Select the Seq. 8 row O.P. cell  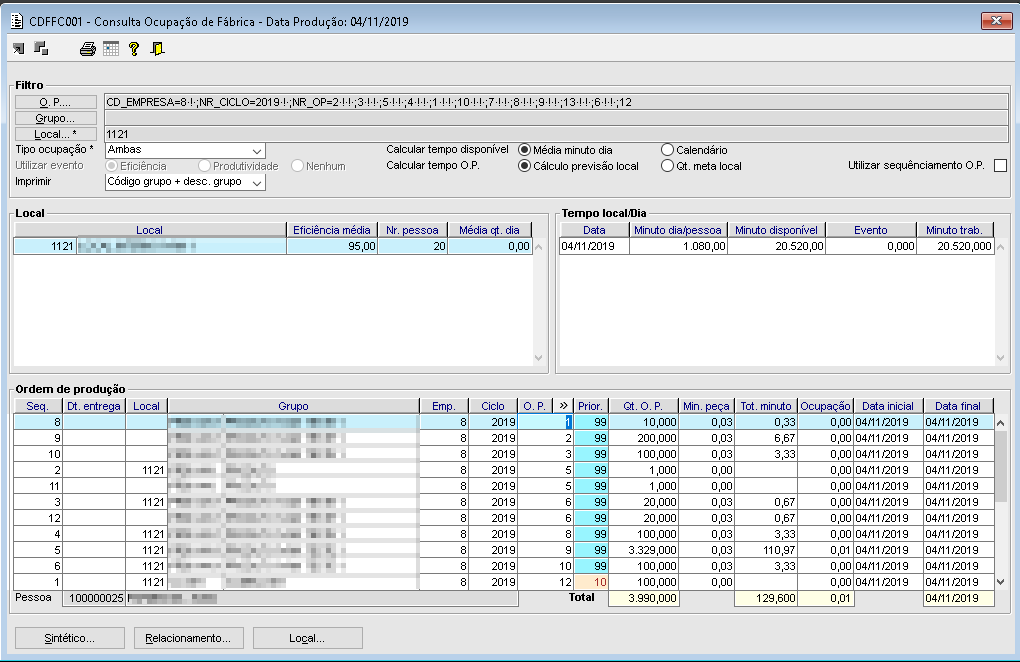[544, 422]
